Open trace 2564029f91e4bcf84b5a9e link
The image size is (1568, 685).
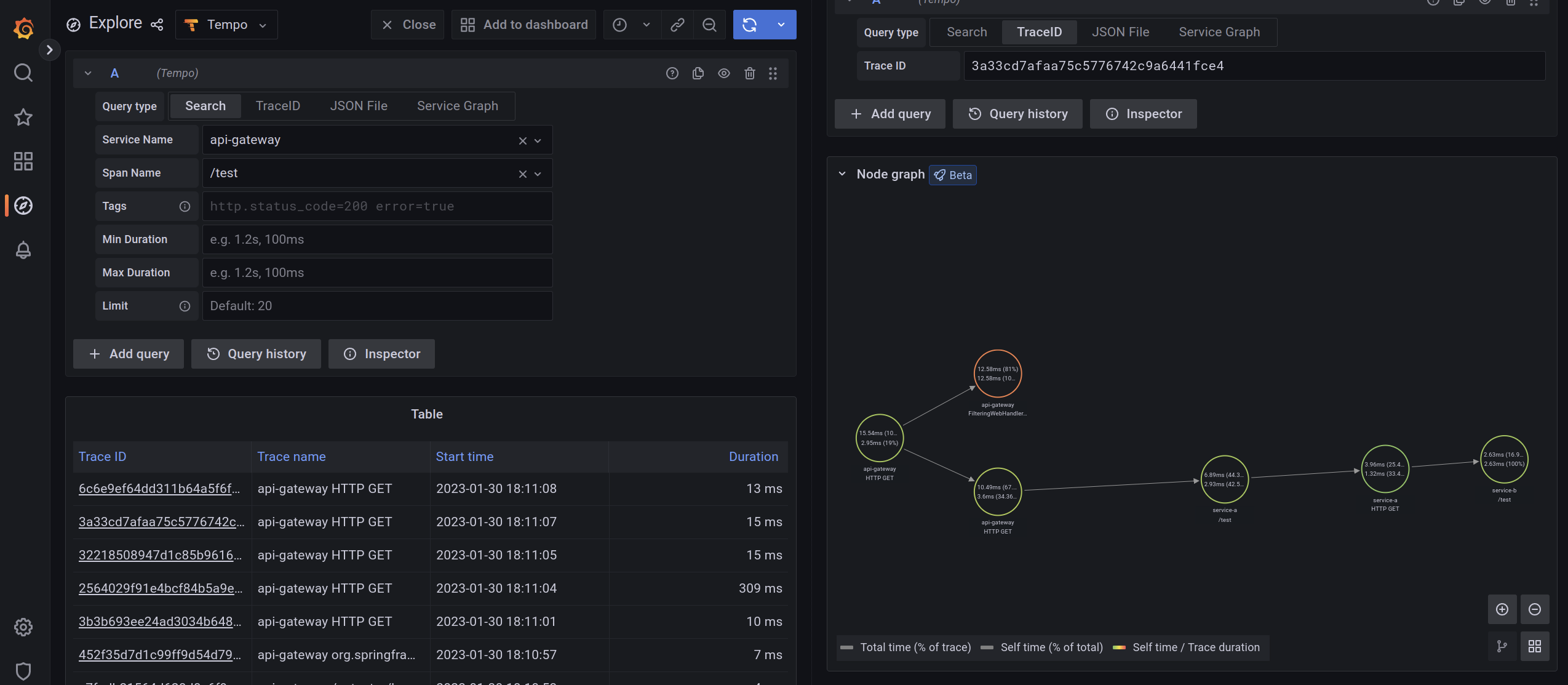coord(160,588)
